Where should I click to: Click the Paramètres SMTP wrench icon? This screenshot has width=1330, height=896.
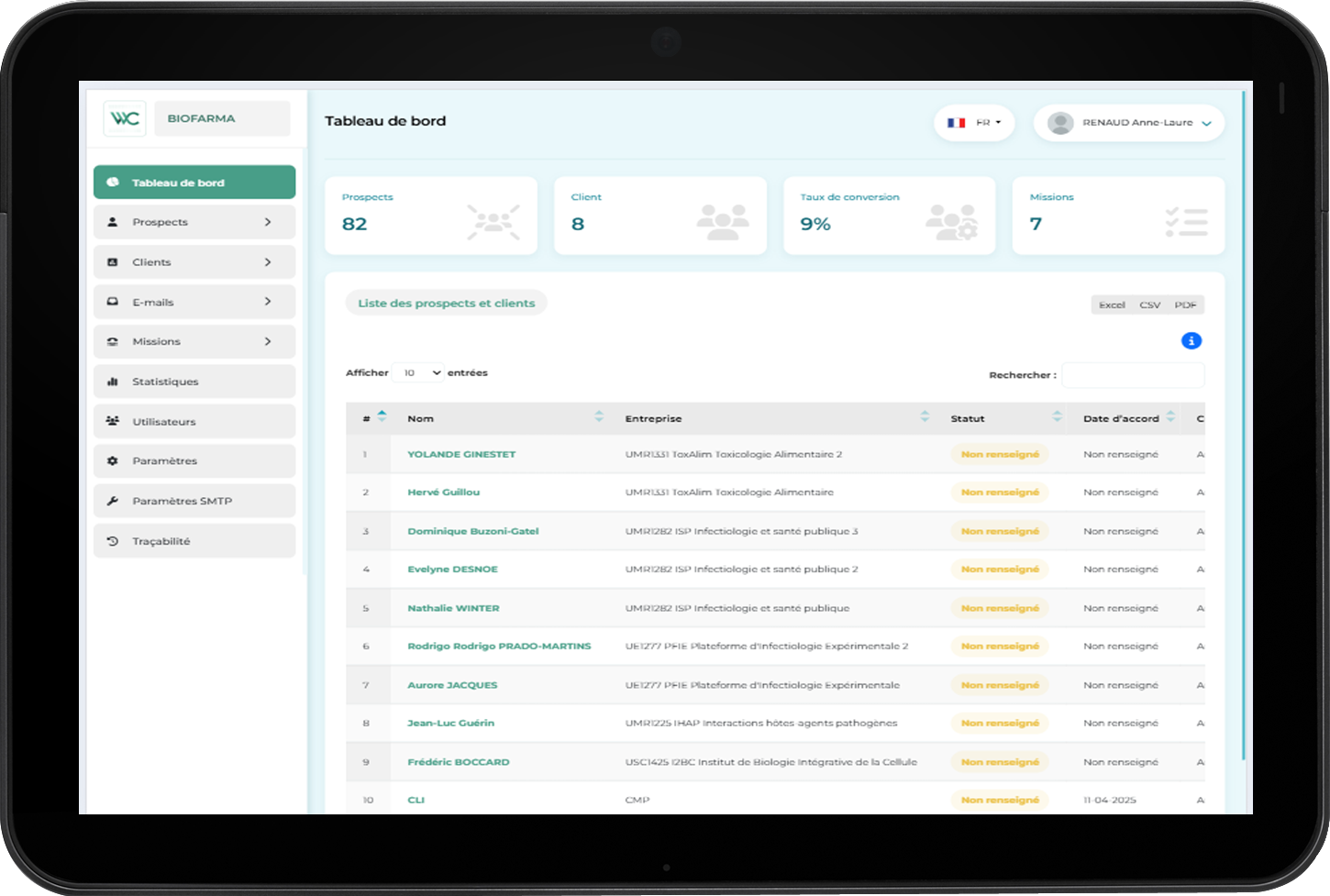pyautogui.click(x=112, y=501)
